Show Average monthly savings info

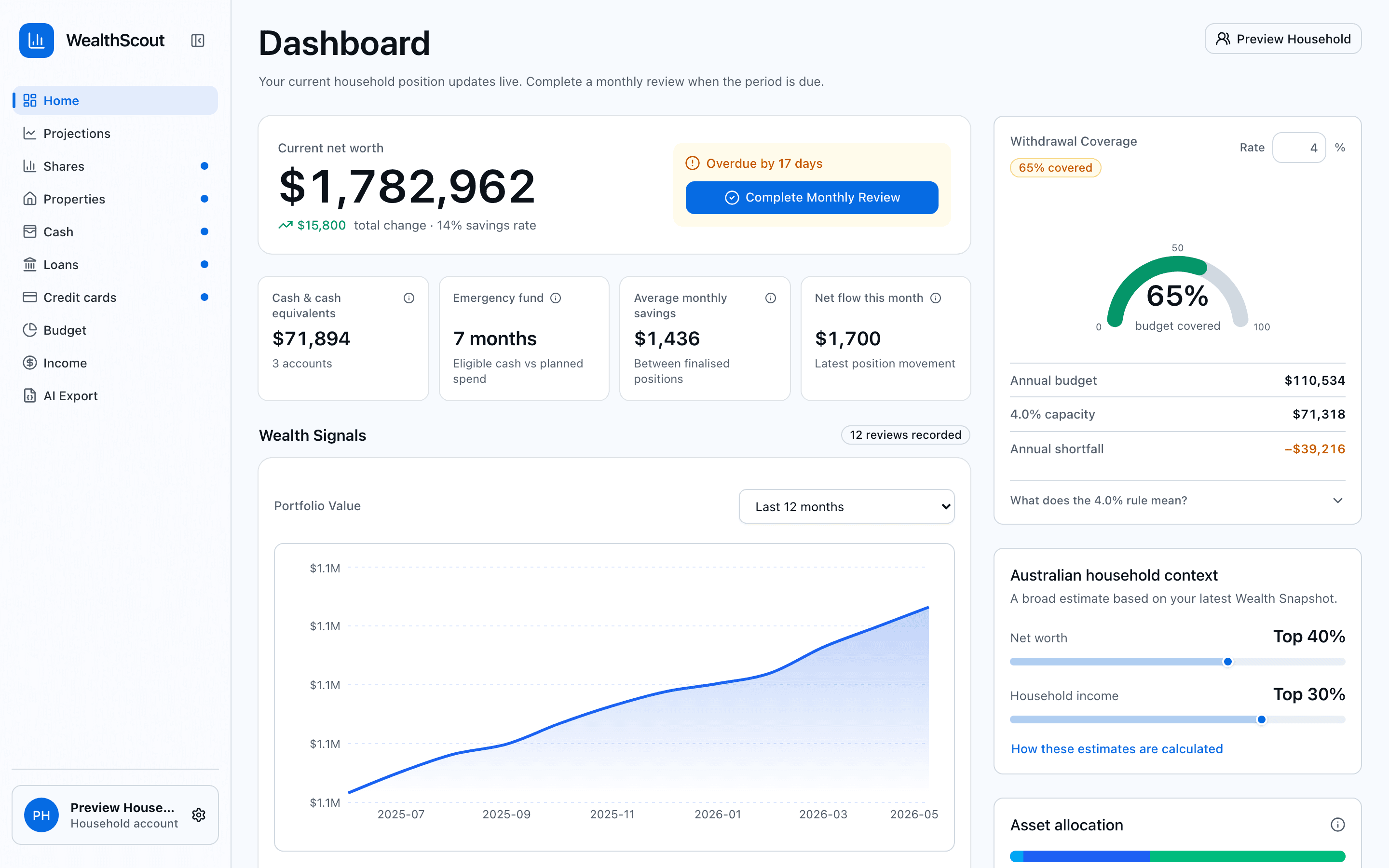(x=770, y=298)
